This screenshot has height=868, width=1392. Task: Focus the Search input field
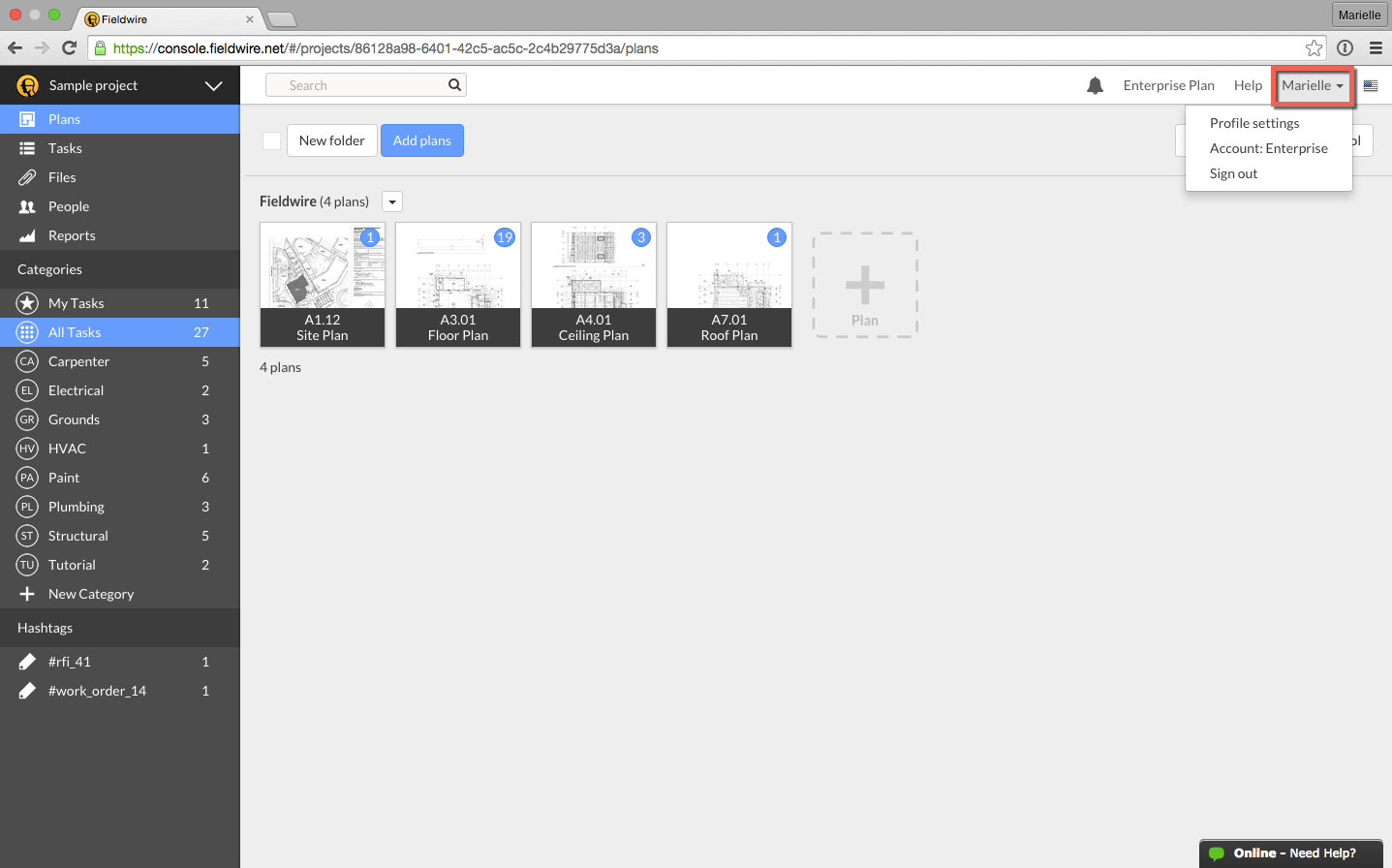coord(366,85)
